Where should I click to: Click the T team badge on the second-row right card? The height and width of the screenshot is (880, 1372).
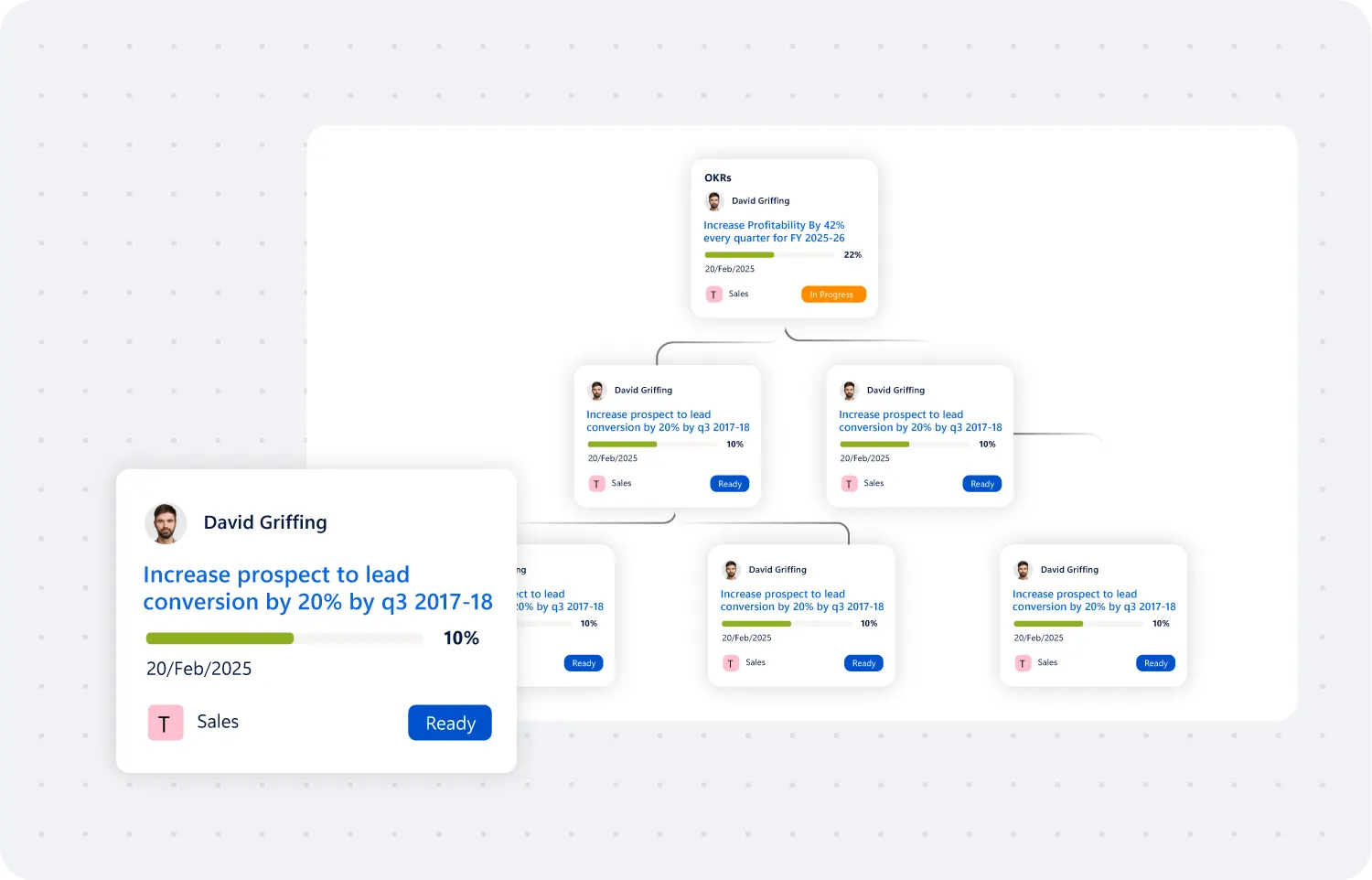[x=849, y=484]
